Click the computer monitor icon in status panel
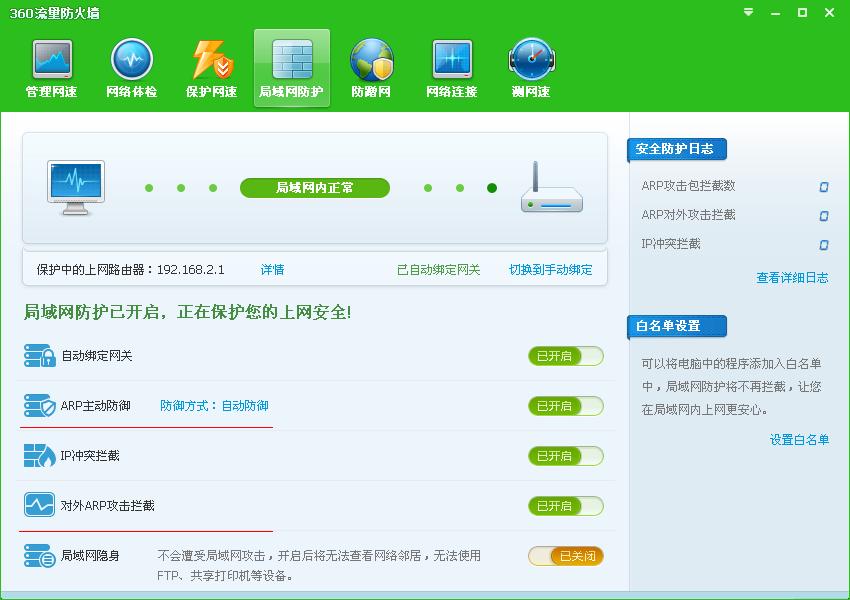 pos(76,188)
